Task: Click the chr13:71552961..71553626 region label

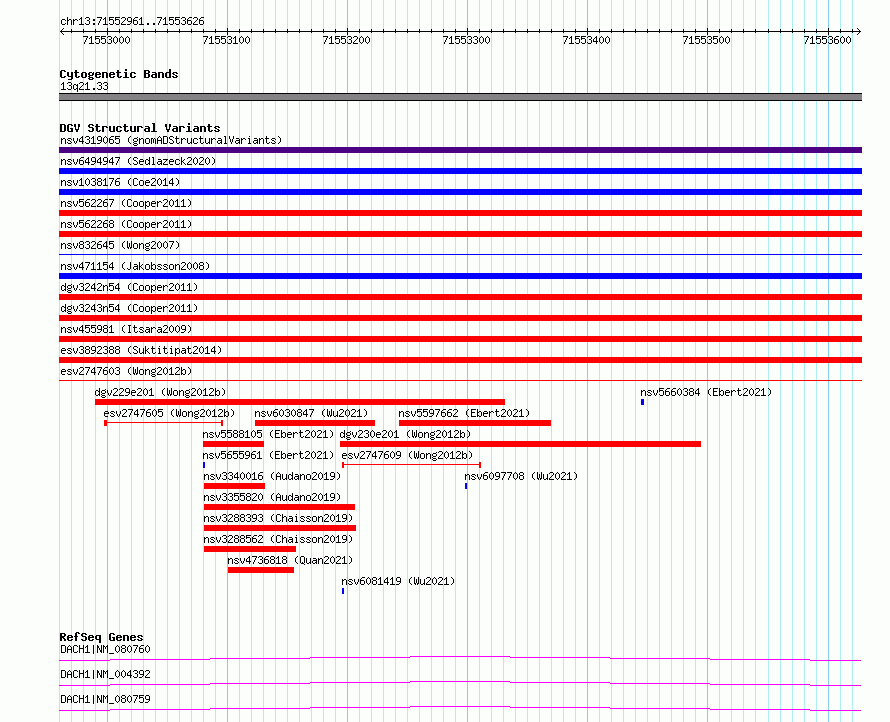Action: pos(132,22)
